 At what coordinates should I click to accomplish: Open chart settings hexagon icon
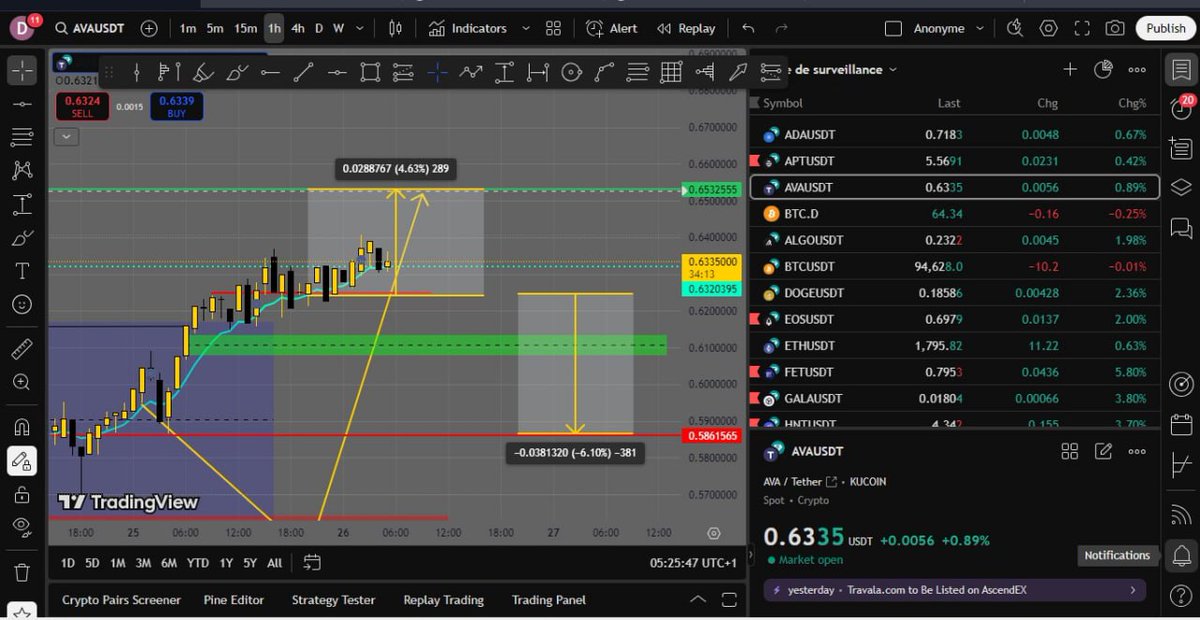click(1049, 28)
